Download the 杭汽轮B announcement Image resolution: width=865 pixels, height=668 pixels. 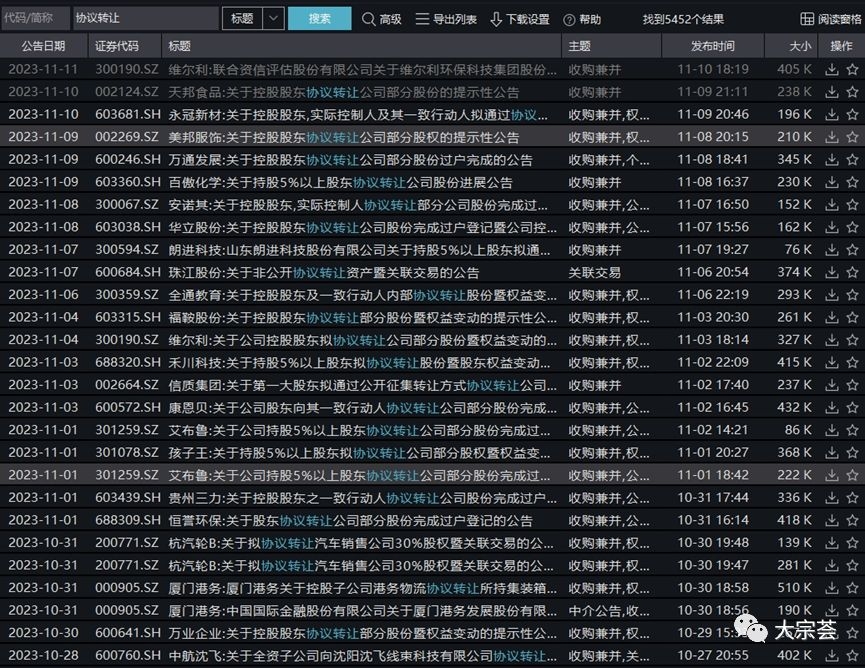coord(832,542)
